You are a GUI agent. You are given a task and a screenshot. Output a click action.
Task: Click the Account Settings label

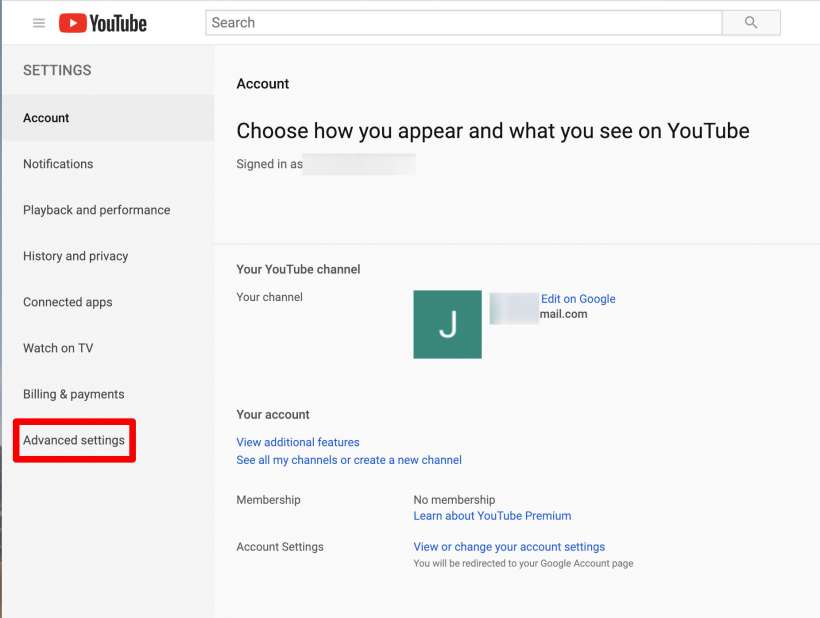pos(280,547)
